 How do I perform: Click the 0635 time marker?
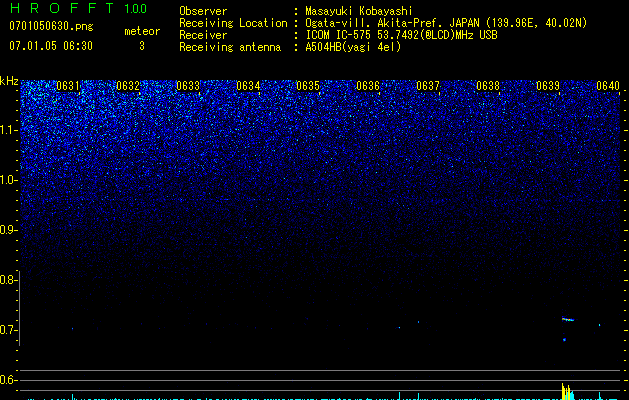(308, 86)
